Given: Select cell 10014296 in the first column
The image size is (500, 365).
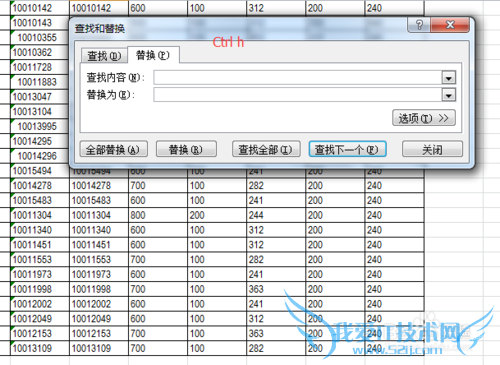Looking at the screenshot, I should pyautogui.click(x=40, y=156).
